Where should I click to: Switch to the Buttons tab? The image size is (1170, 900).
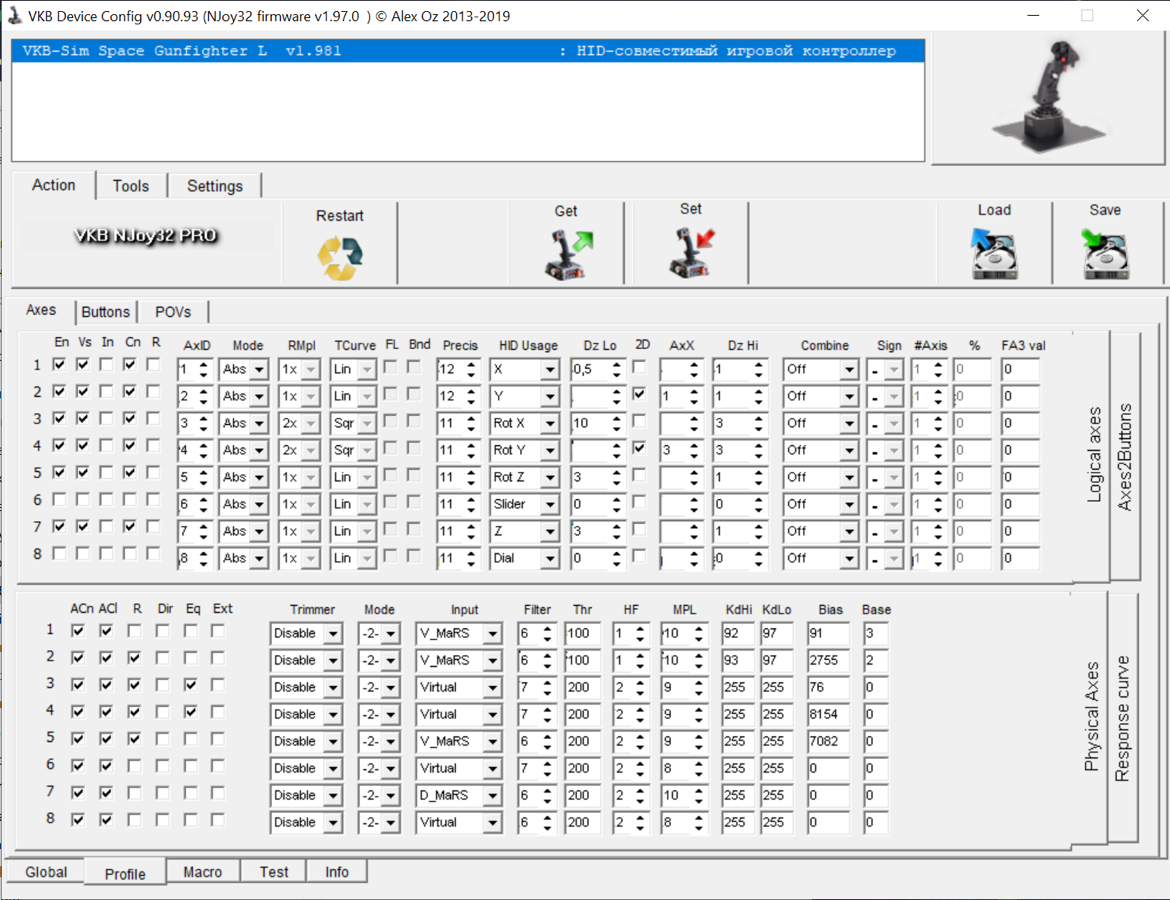tap(105, 312)
